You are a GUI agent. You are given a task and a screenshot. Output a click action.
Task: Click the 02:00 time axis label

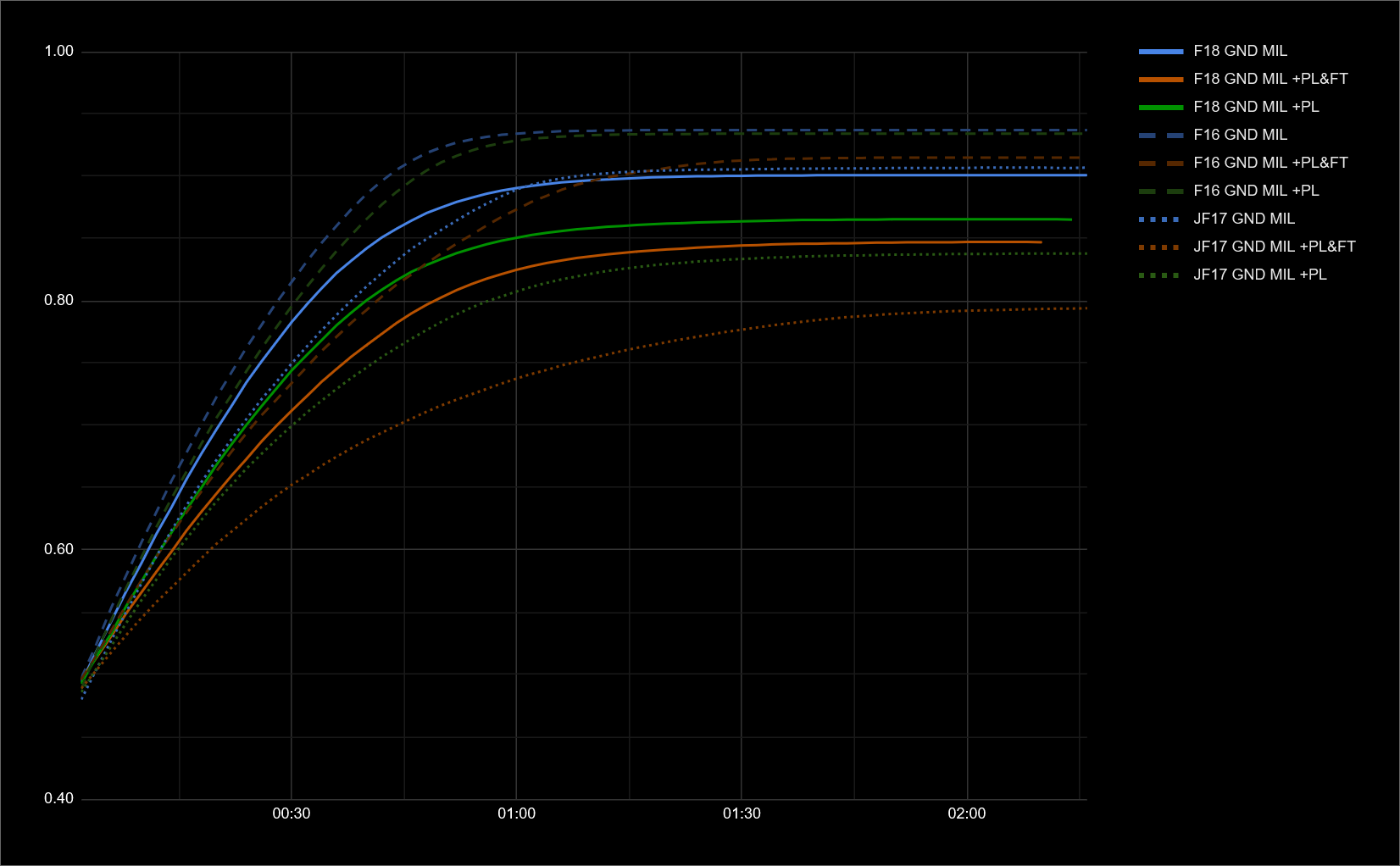pyautogui.click(x=966, y=813)
